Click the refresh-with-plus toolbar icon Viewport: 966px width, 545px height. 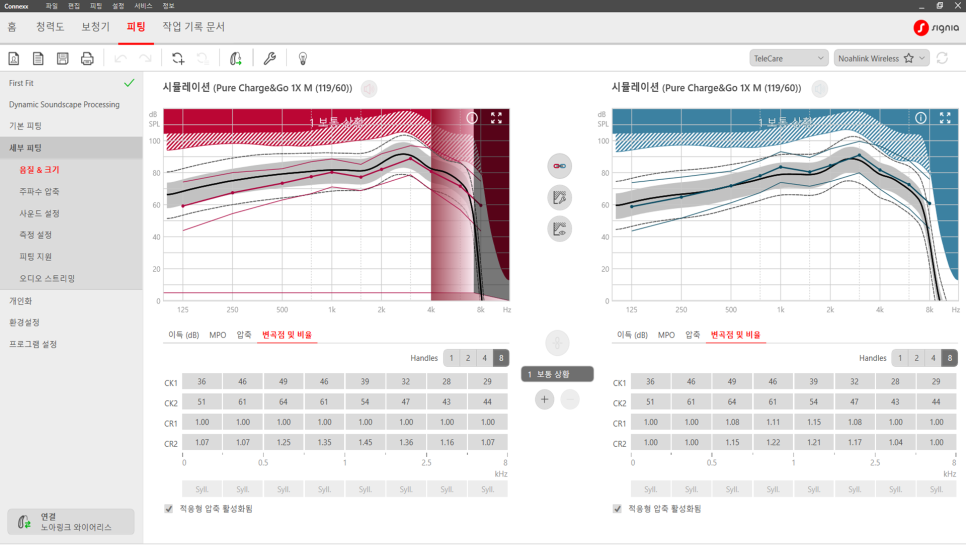178,59
